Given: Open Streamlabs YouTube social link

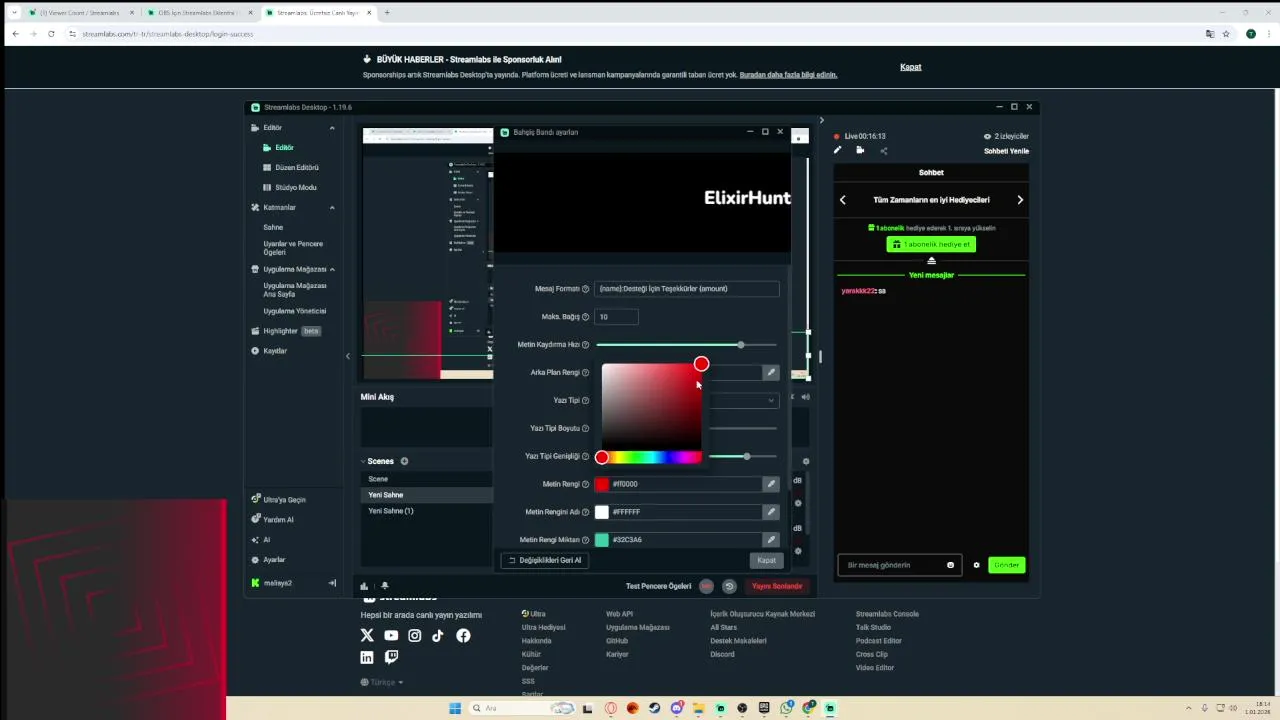Looking at the screenshot, I should click(x=391, y=635).
